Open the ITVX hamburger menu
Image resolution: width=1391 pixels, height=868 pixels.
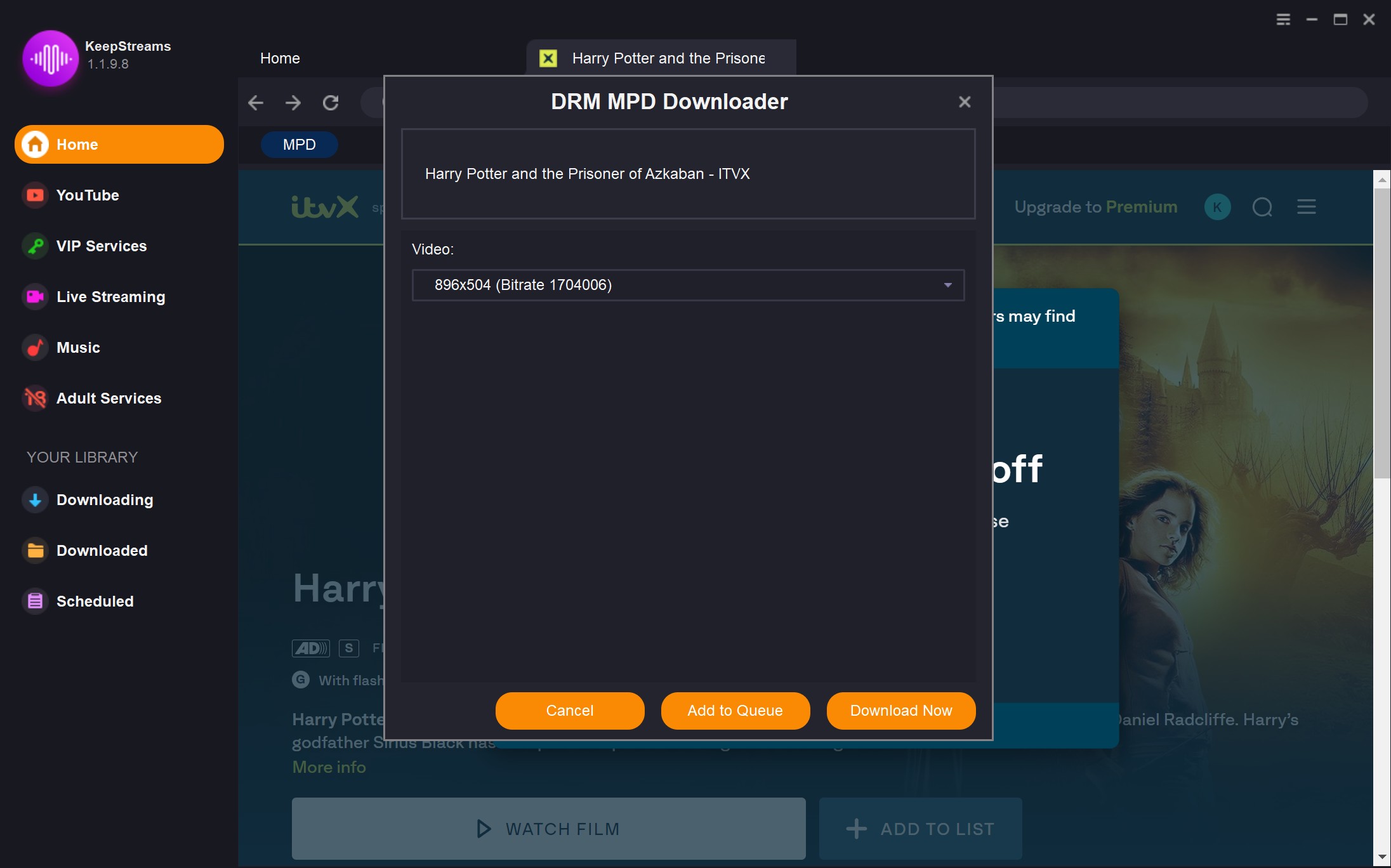[x=1306, y=207]
